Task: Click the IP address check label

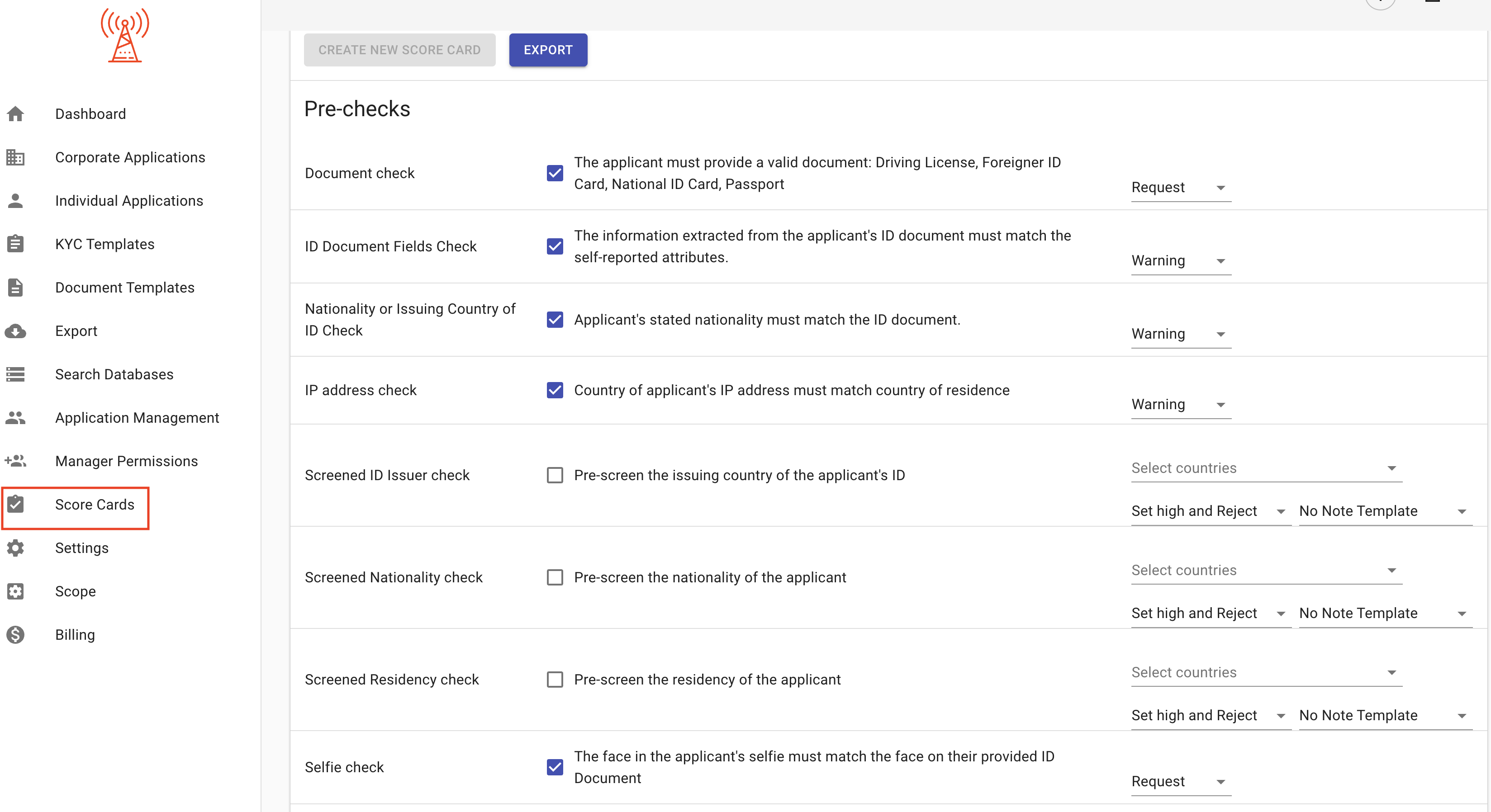Action: pyautogui.click(x=361, y=390)
